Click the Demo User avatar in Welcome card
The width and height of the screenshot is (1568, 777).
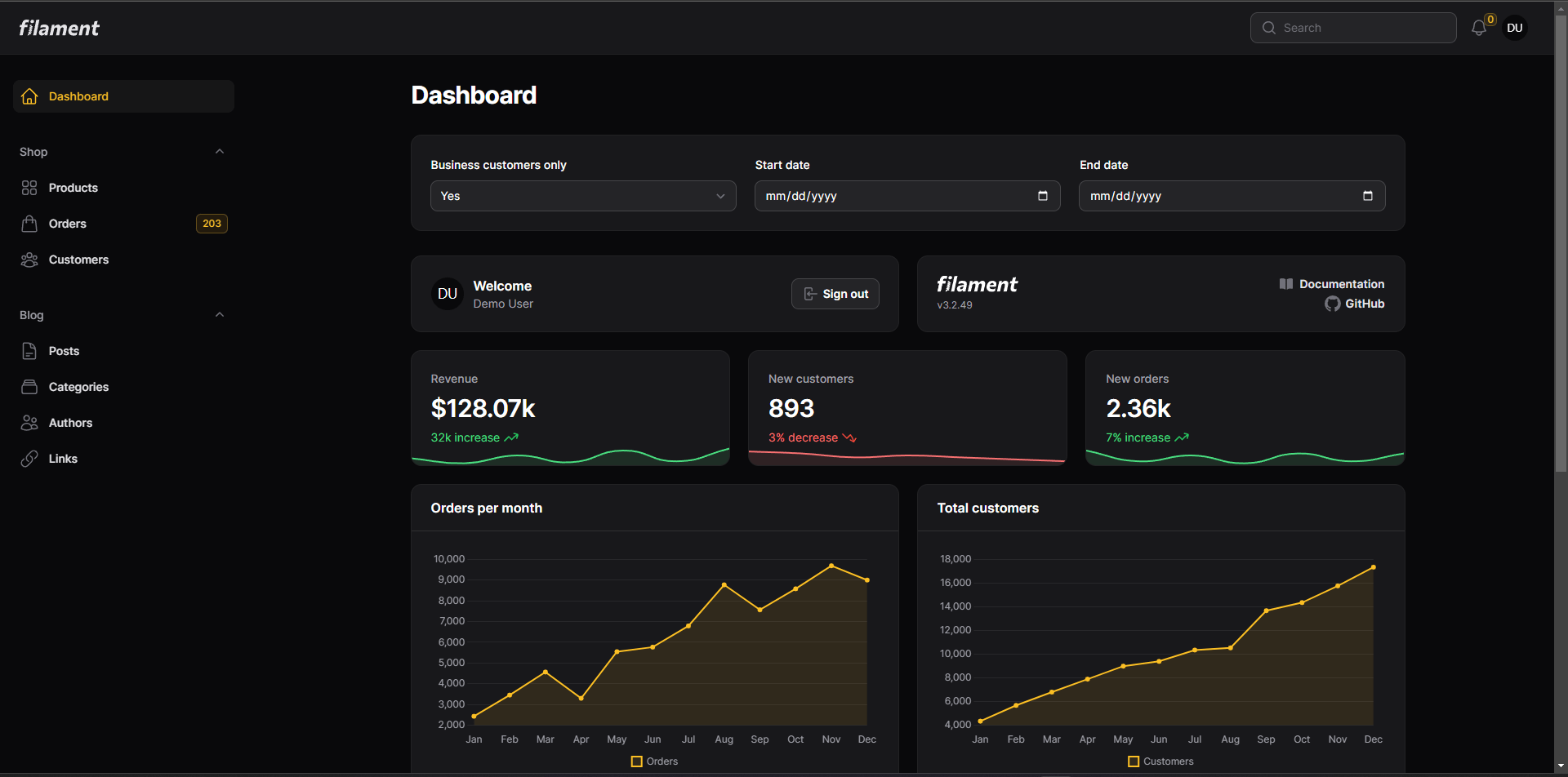448,294
